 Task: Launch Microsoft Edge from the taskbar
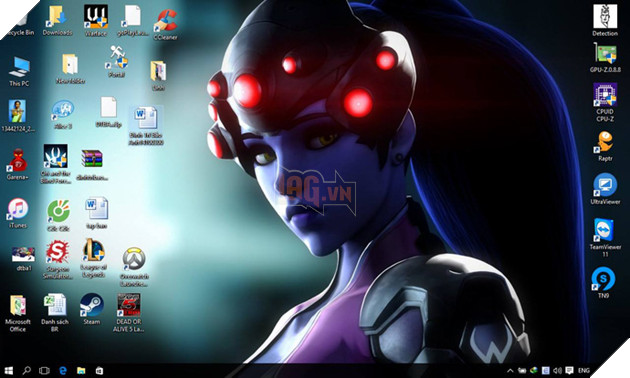(63, 370)
